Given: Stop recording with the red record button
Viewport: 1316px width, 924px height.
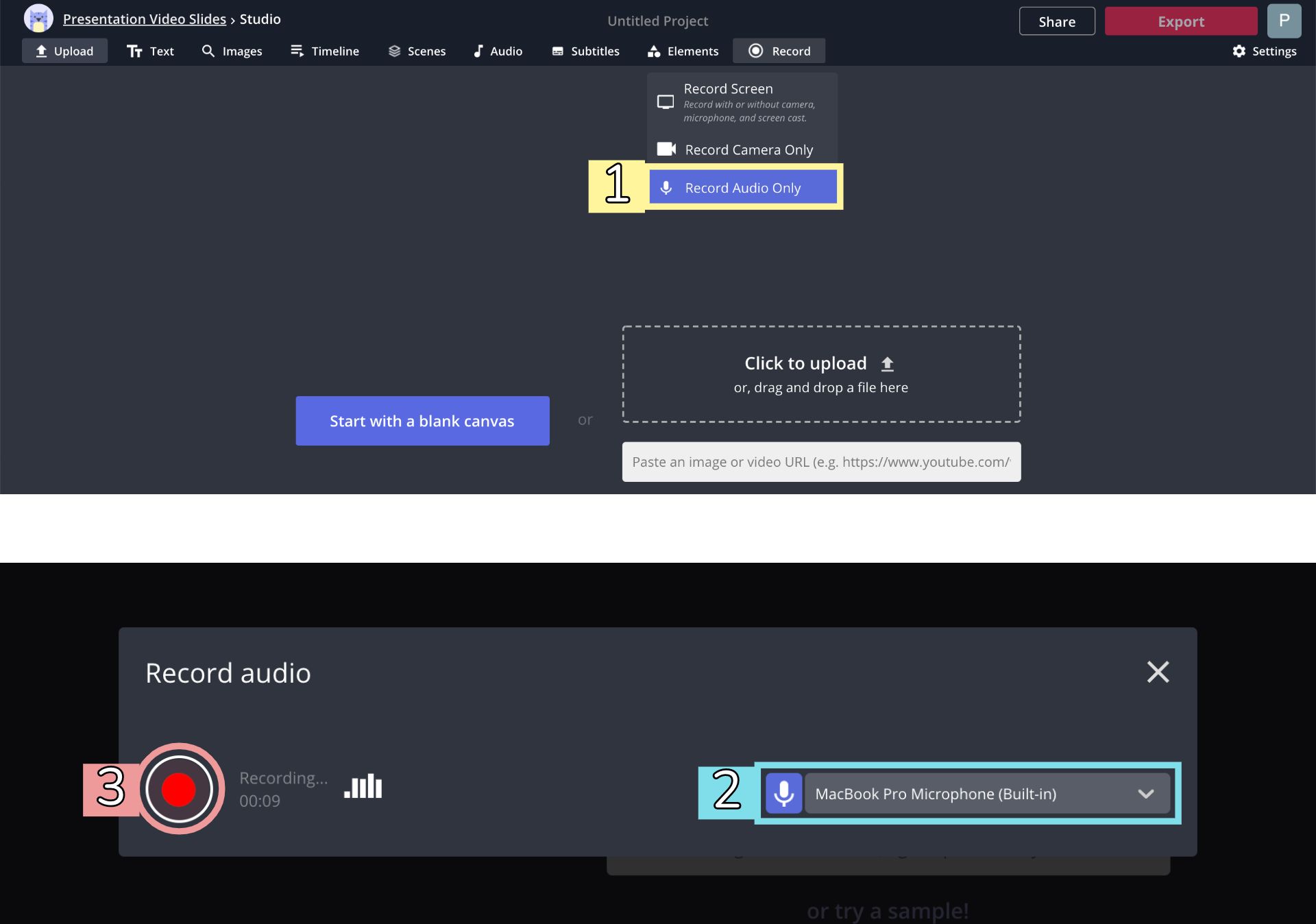Looking at the screenshot, I should 179,789.
